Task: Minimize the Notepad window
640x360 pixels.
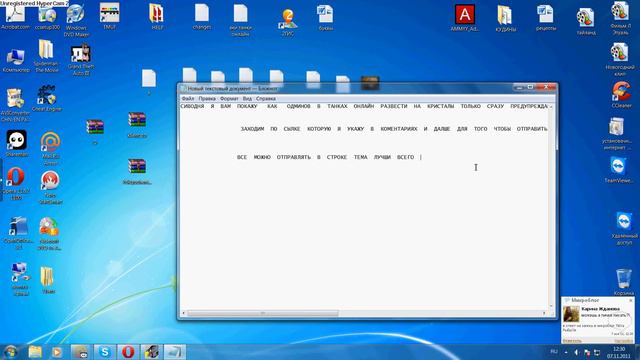Action: pos(519,87)
